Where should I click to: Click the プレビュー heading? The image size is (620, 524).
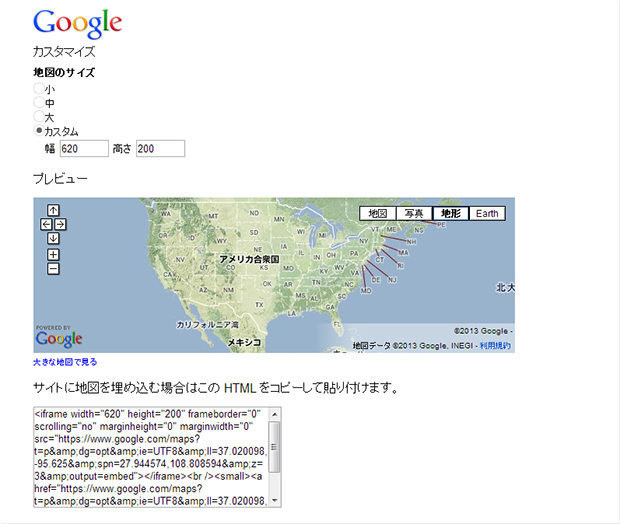[x=60, y=179]
